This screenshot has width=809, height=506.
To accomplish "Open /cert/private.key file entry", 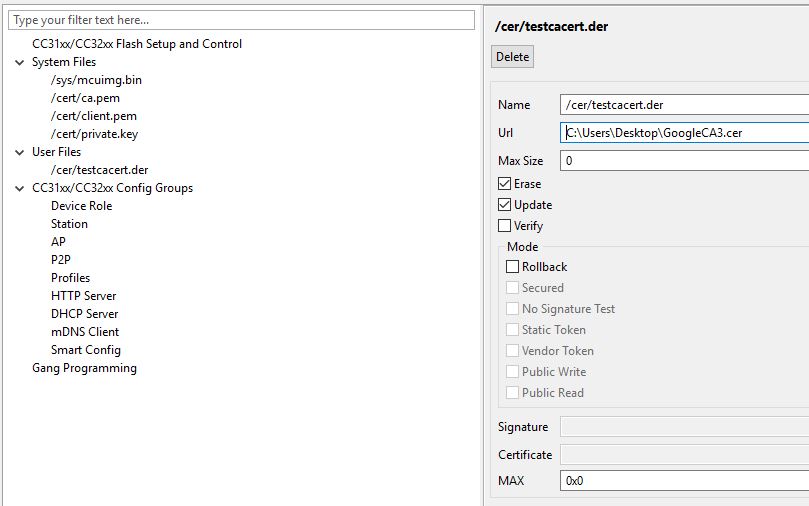I will [94, 134].
